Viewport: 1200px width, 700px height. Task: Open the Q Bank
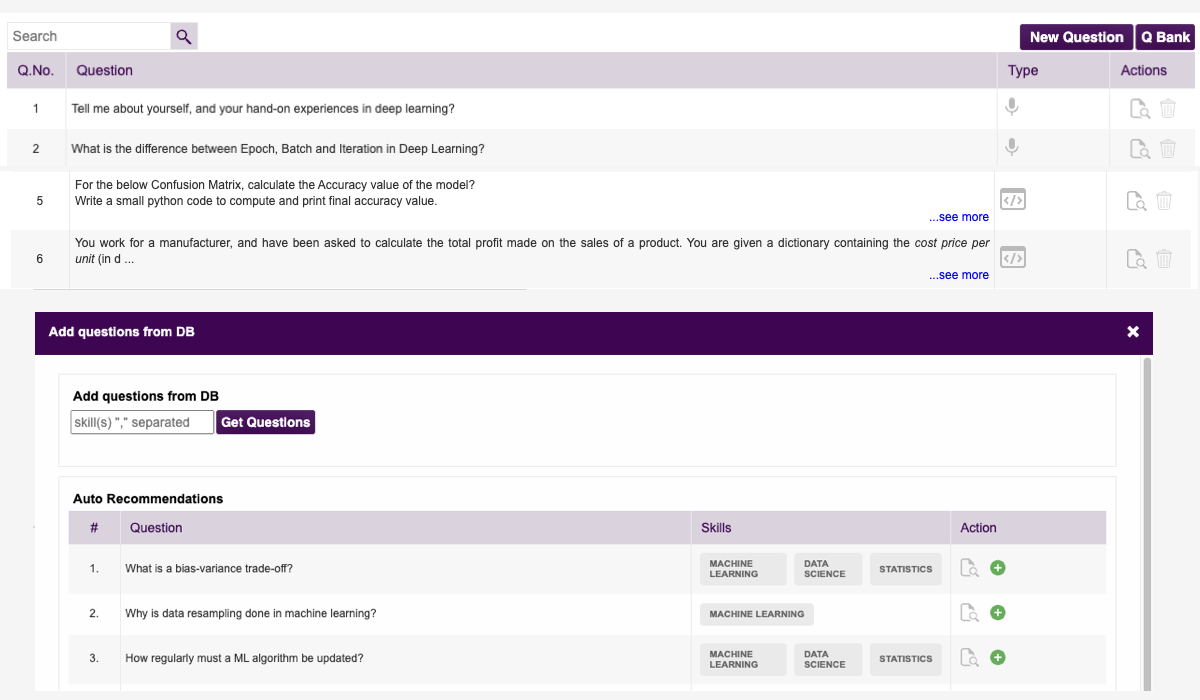coord(1165,37)
